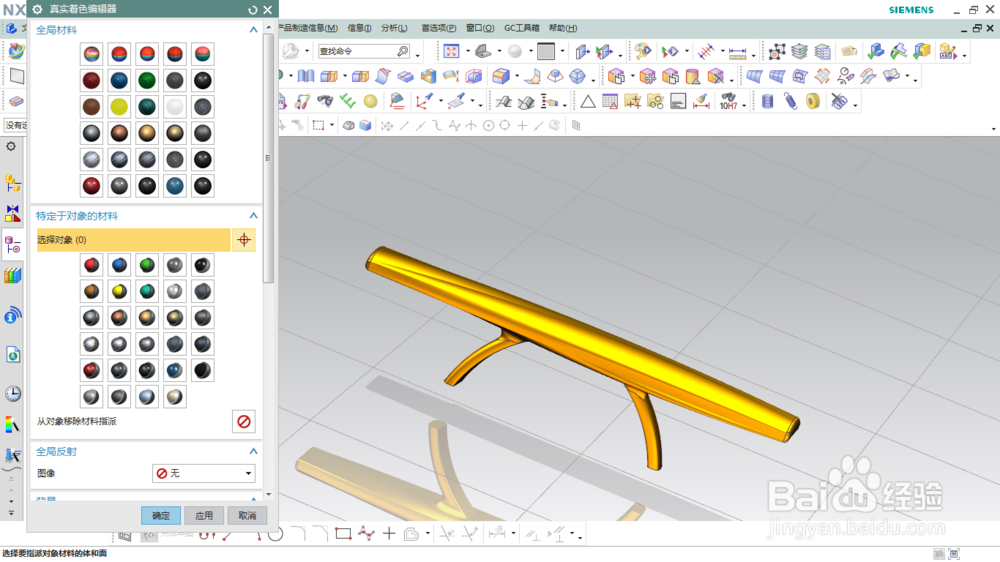The image size is (1000, 562).
Task: Click the green checkmarks icon
Action: 348,101
